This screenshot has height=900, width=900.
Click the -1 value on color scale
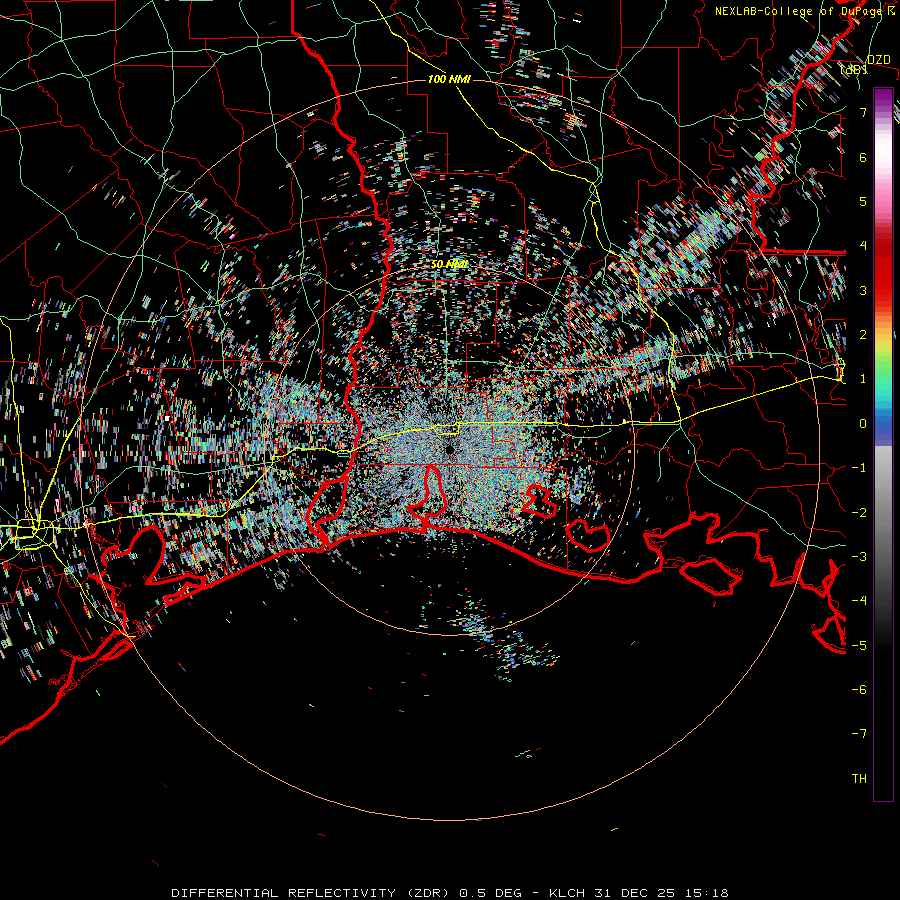click(x=859, y=468)
